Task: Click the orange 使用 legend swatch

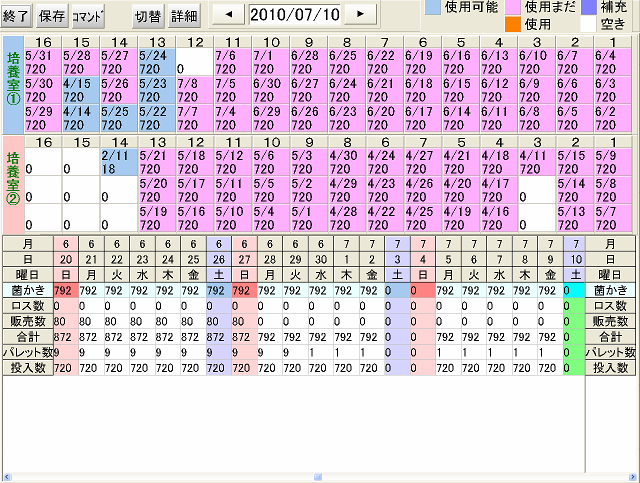Action: pyautogui.click(x=513, y=24)
